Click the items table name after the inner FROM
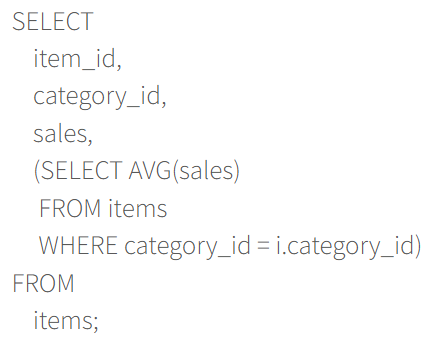 [138, 208]
